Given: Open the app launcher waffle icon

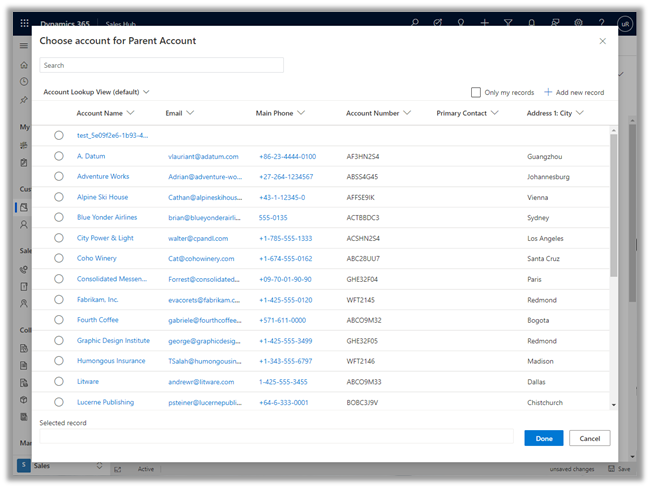Looking at the screenshot, I should pyautogui.click(x=25, y=22).
